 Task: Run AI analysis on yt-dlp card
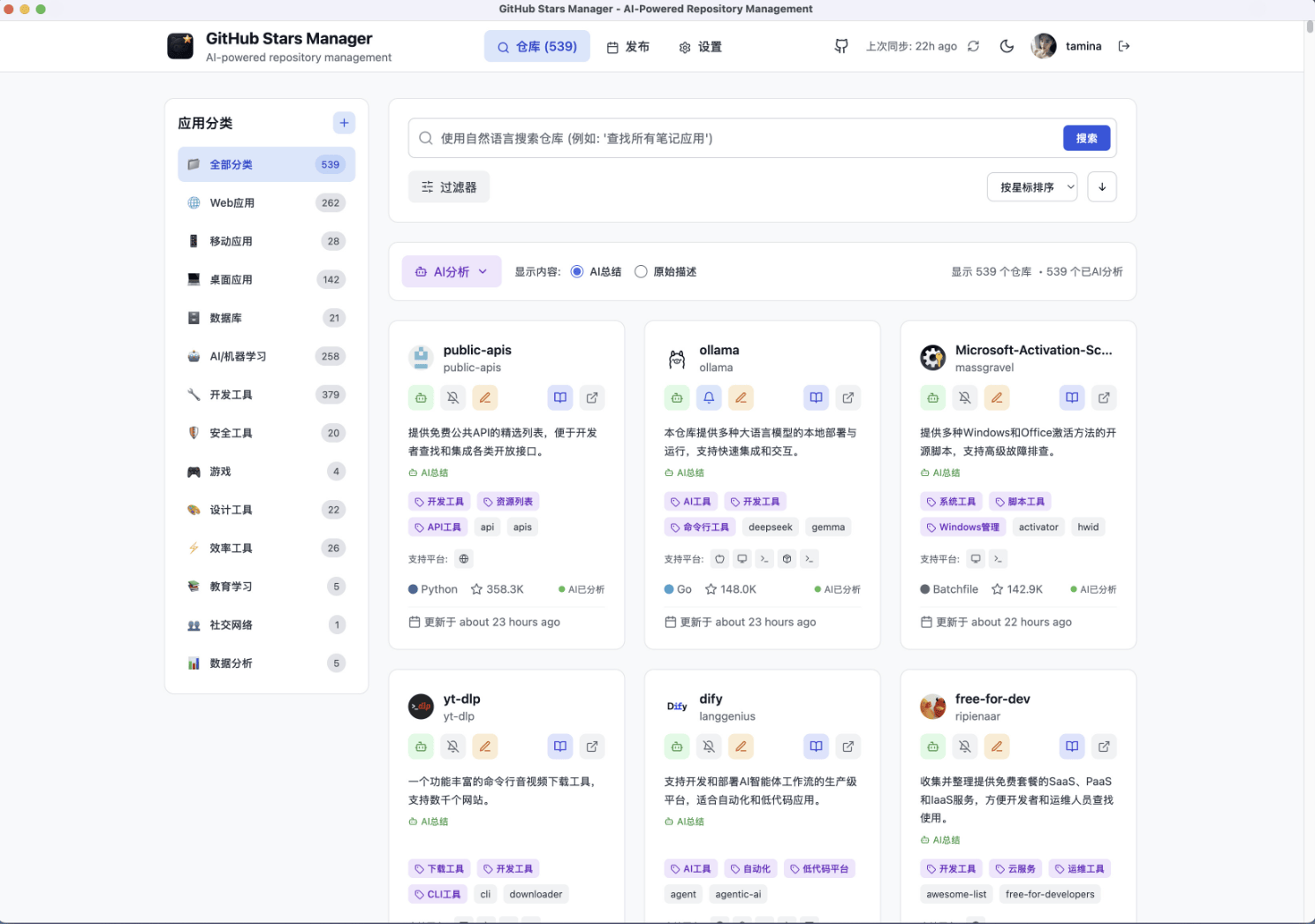[x=421, y=746]
